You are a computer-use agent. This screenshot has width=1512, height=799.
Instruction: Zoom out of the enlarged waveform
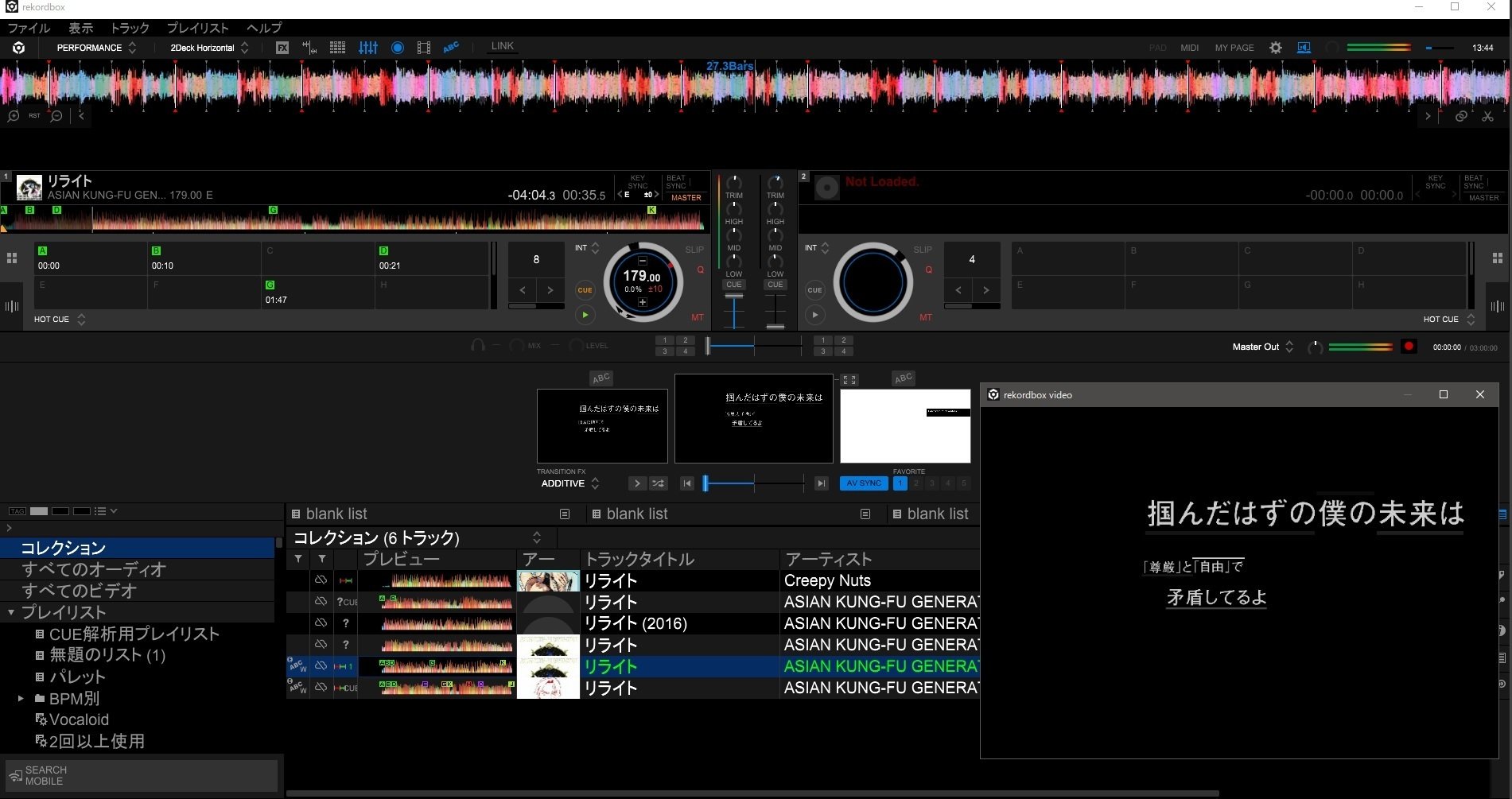coord(56,116)
